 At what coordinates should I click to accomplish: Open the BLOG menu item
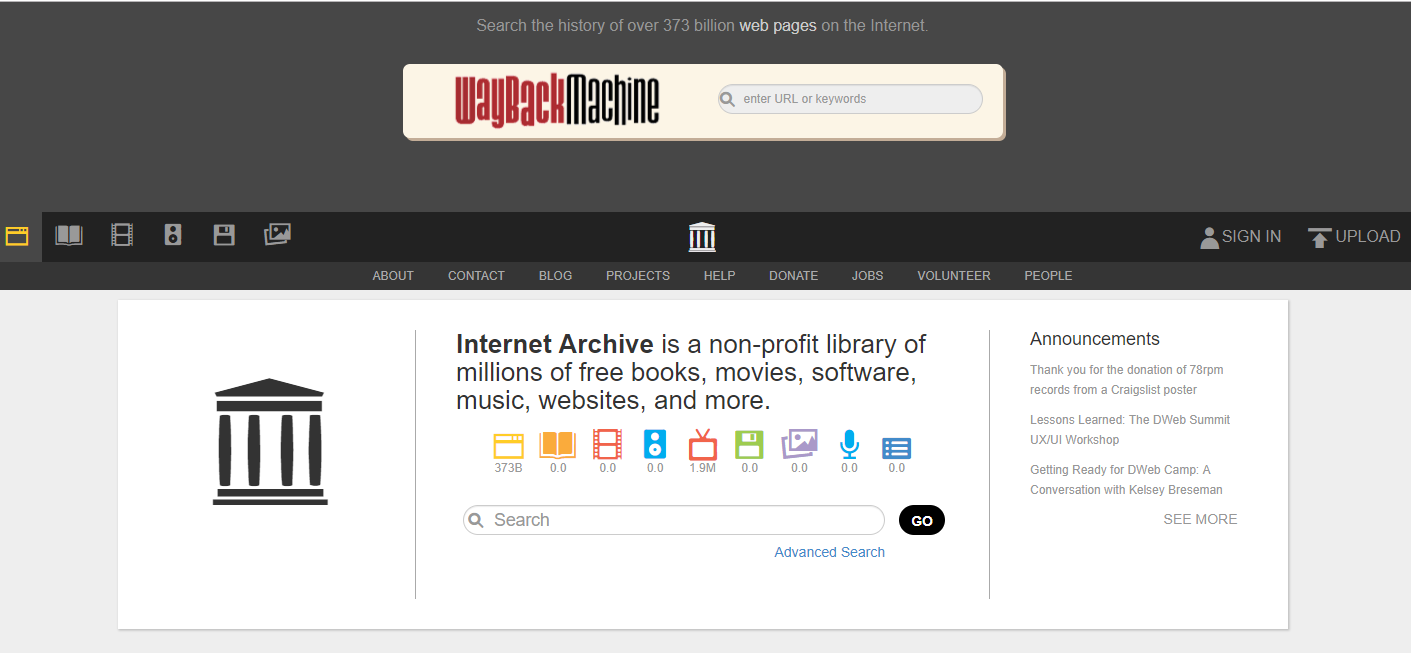(x=555, y=276)
